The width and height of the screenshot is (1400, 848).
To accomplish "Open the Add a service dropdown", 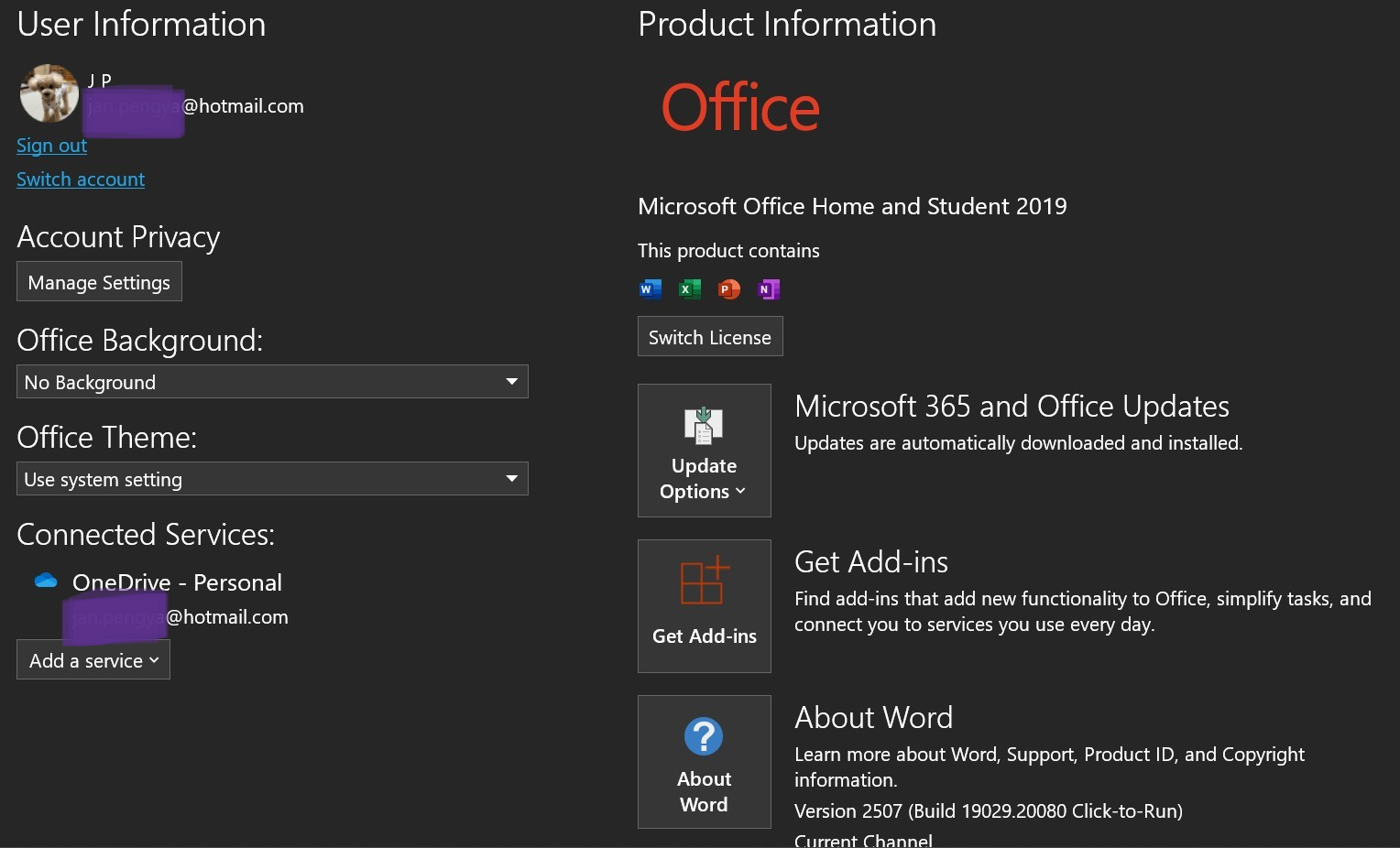I will [93, 659].
